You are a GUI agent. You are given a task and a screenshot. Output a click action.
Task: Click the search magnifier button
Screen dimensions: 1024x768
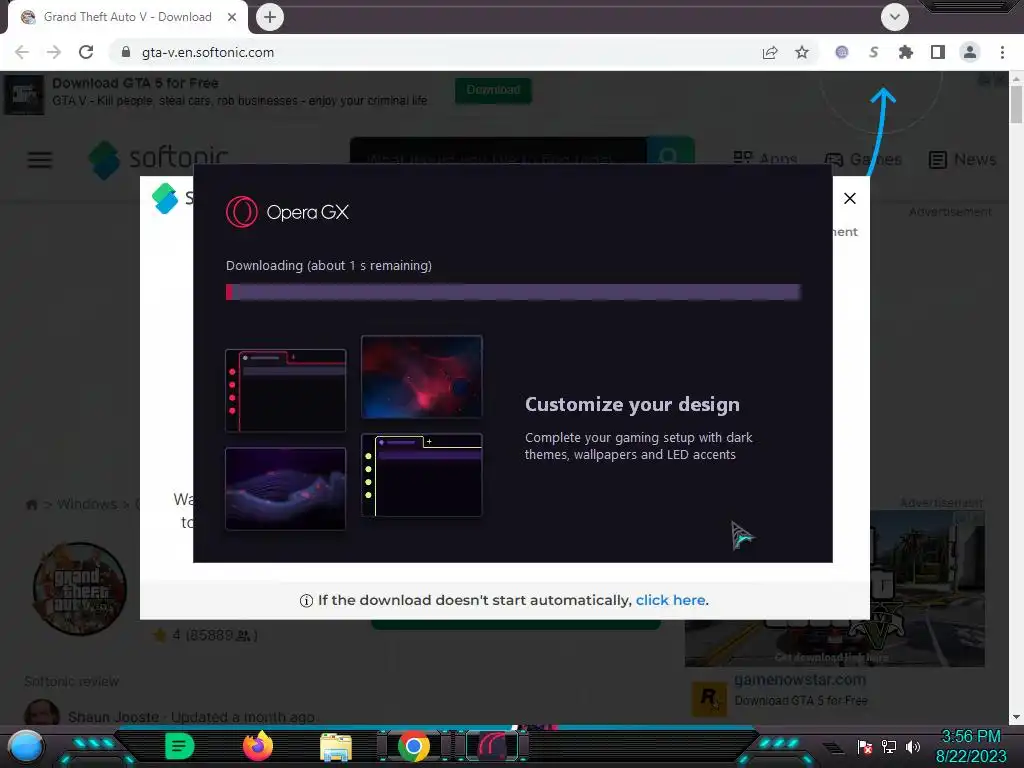pos(670,156)
